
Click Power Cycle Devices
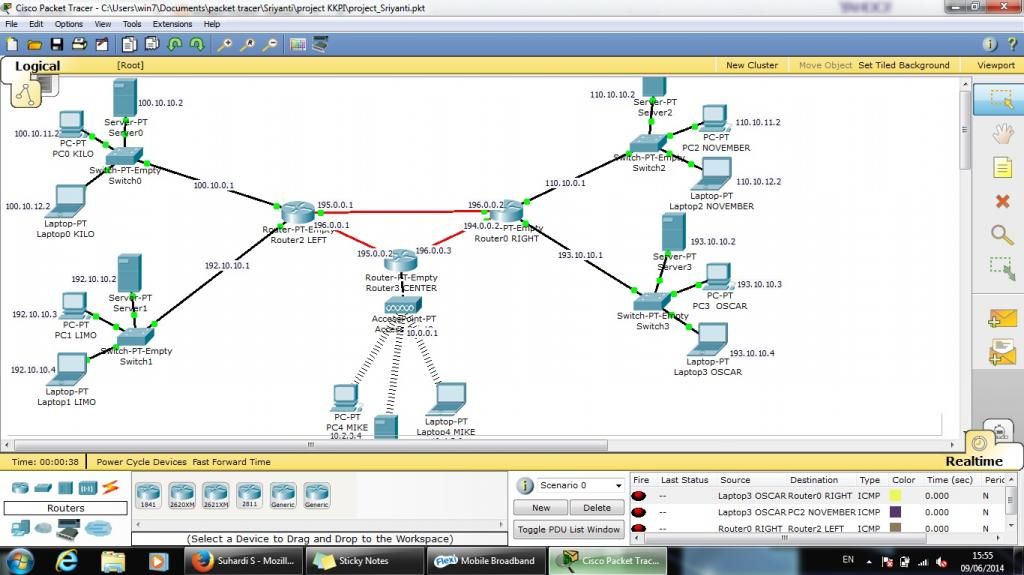(141, 462)
